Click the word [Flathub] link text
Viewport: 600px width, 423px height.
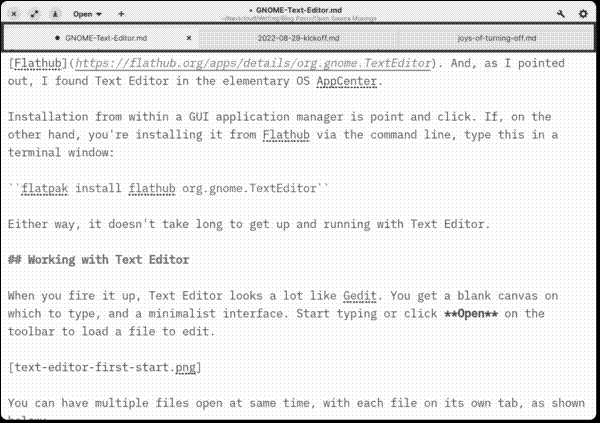point(38,63)
